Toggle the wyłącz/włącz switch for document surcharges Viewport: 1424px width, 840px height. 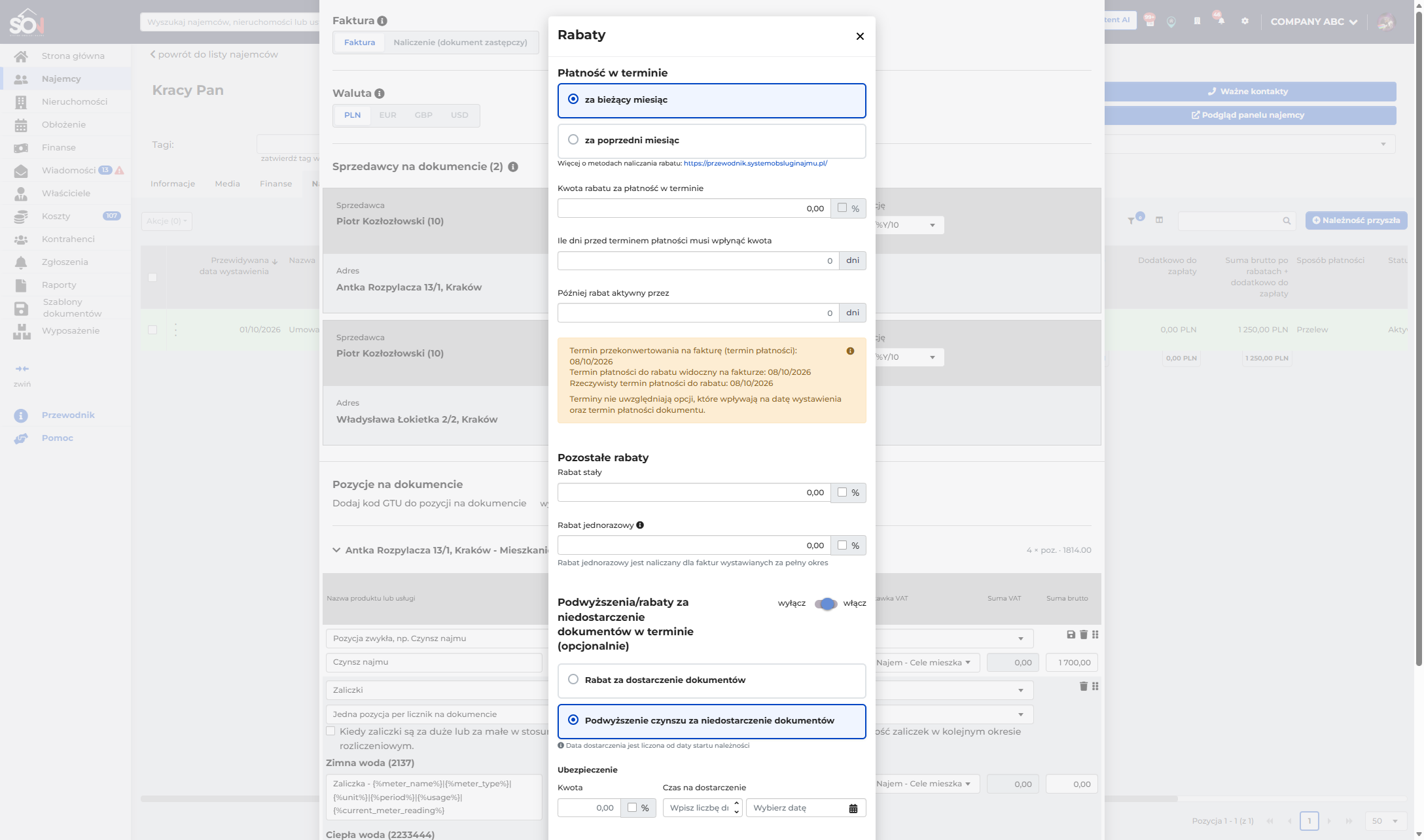point(826,603)
